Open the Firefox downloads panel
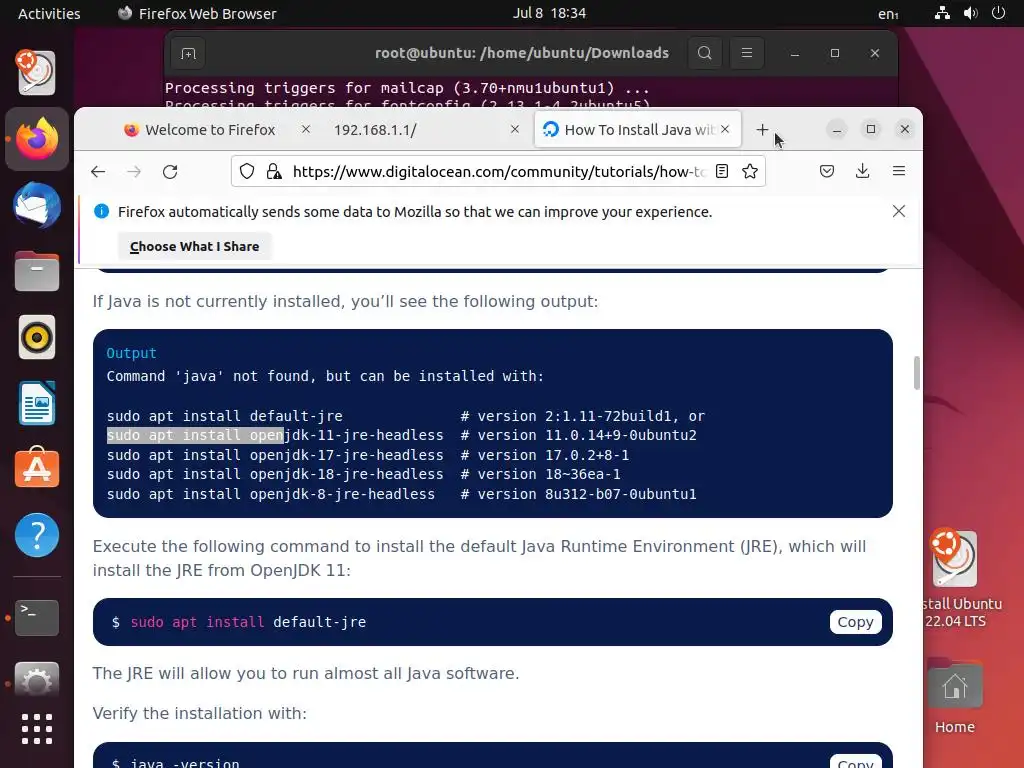Screen dimensions: 1024x768 863,171
